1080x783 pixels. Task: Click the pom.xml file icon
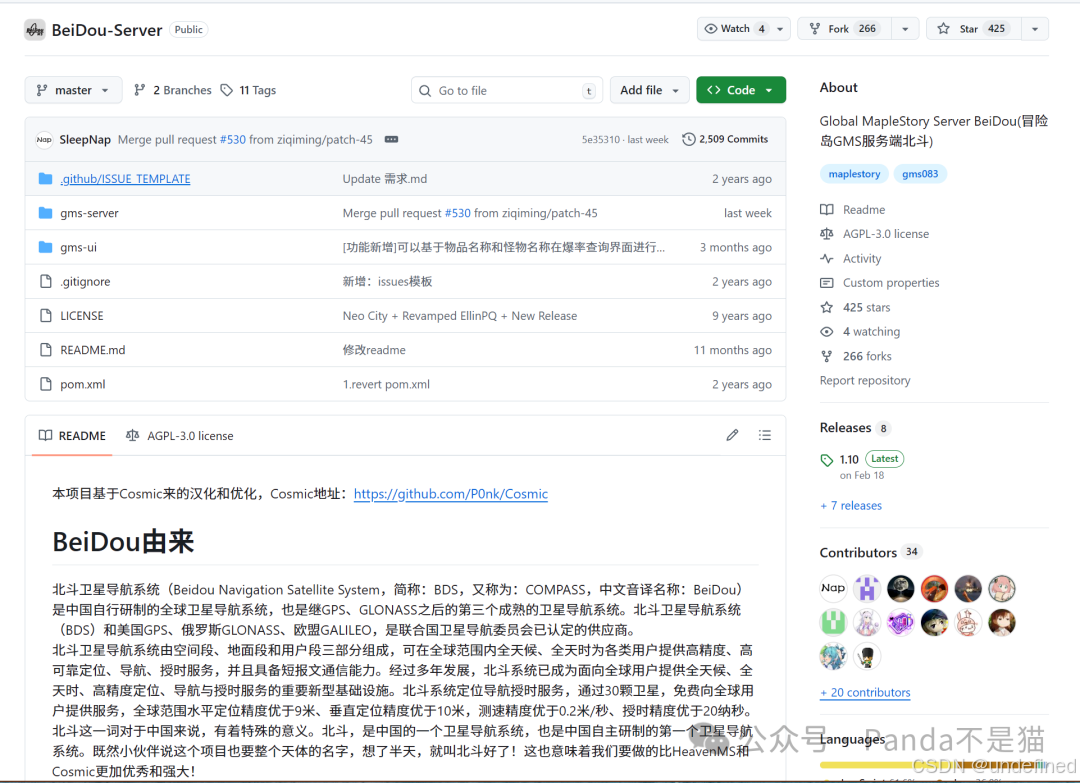(x=45, y=384)
